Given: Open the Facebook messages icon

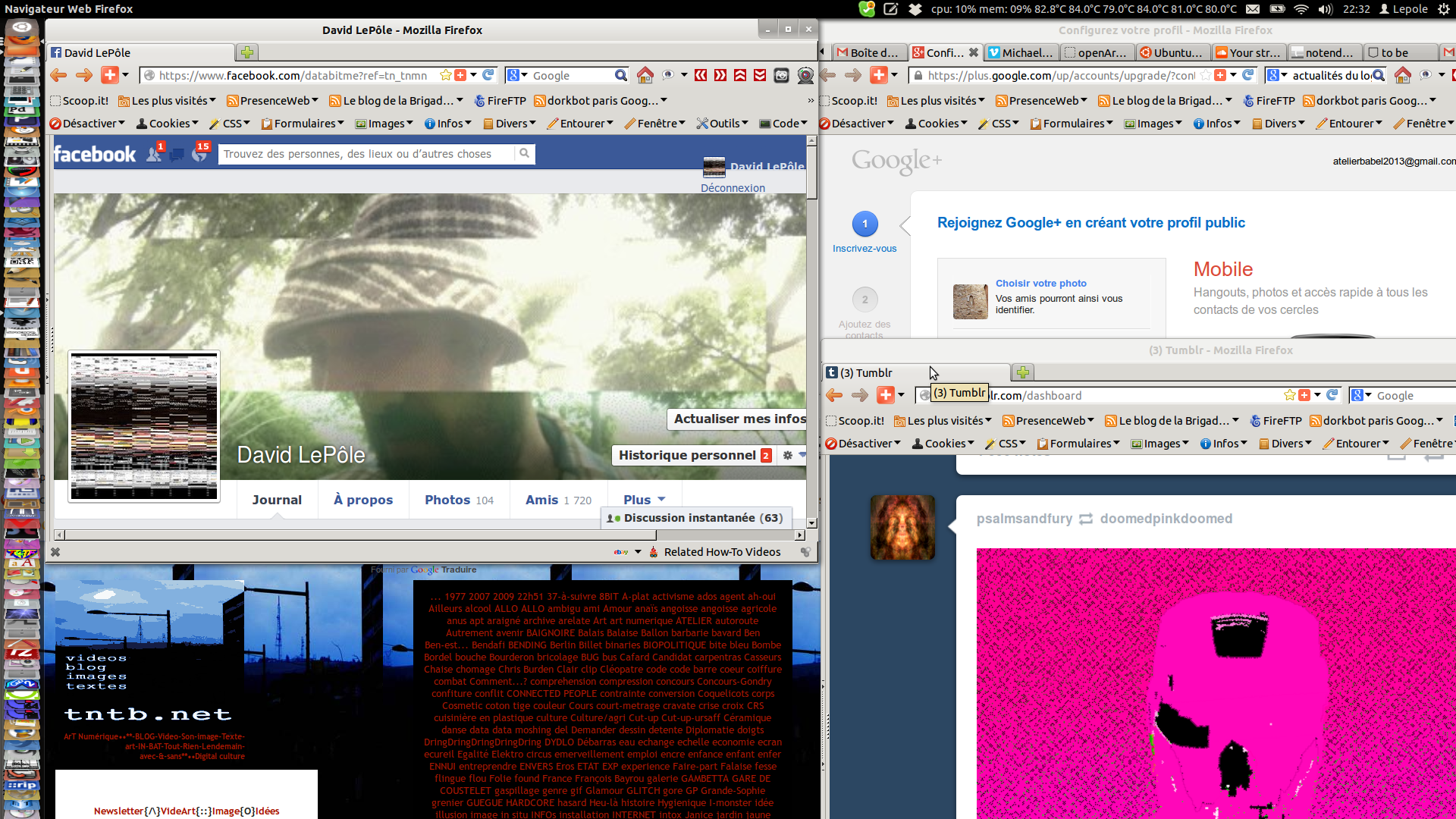Looking at the screenshot, I should [x=177, y=155].
